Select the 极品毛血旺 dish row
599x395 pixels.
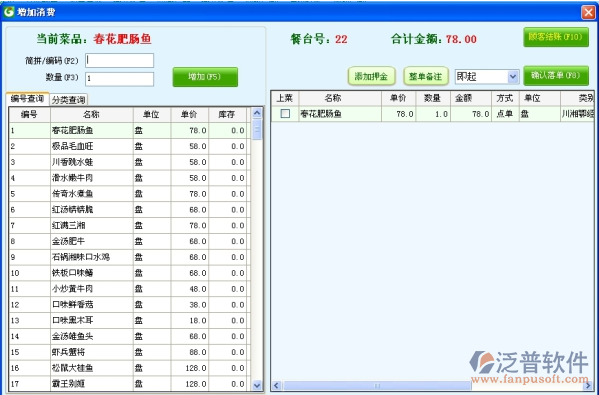(x=129, y=146)
